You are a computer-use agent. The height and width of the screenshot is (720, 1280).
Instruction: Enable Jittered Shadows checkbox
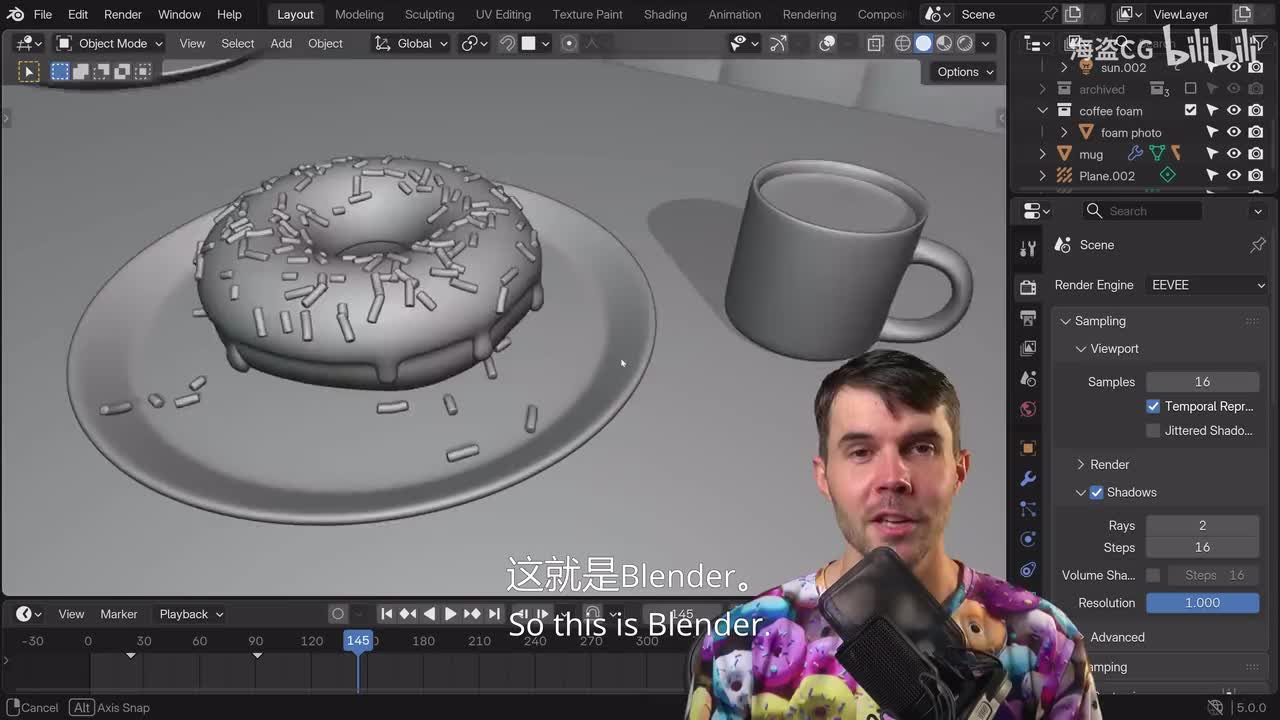[x=1153, y=430]
